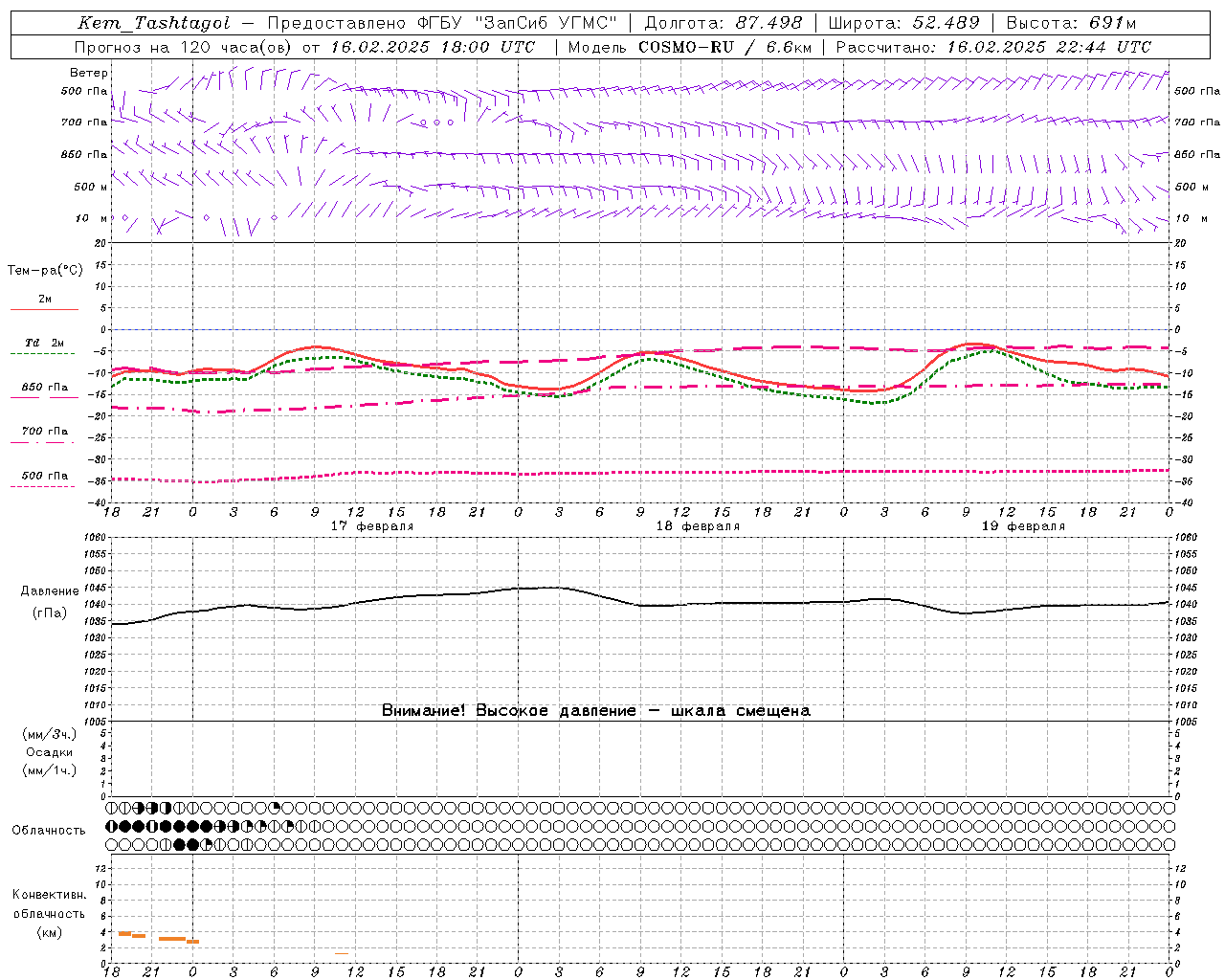
Task: Click the 1005 value on right pressure axis
Action: coord(1186,721)
